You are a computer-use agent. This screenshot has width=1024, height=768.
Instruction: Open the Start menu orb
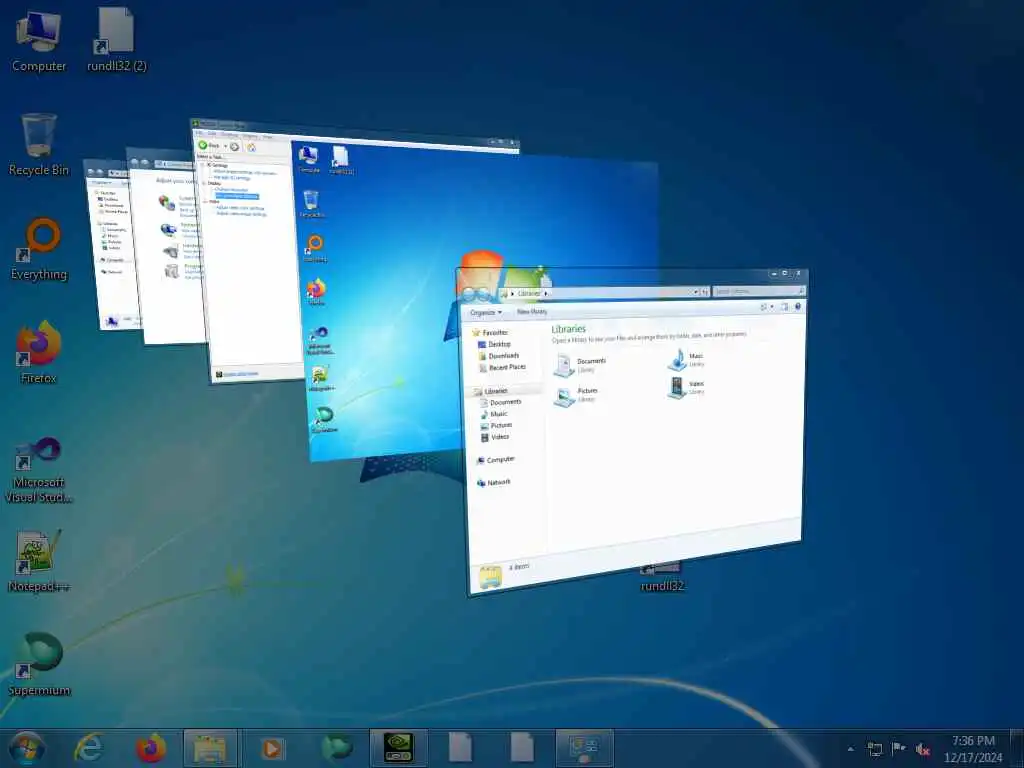tap(26, 748)
